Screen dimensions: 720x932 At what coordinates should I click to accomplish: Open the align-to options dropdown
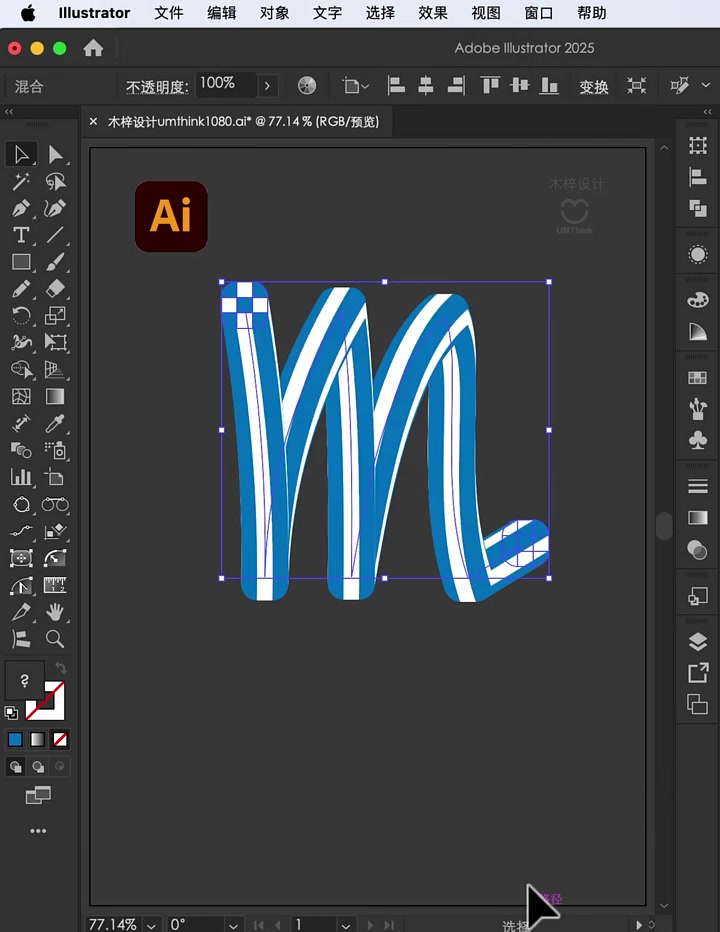click(356, 86)
